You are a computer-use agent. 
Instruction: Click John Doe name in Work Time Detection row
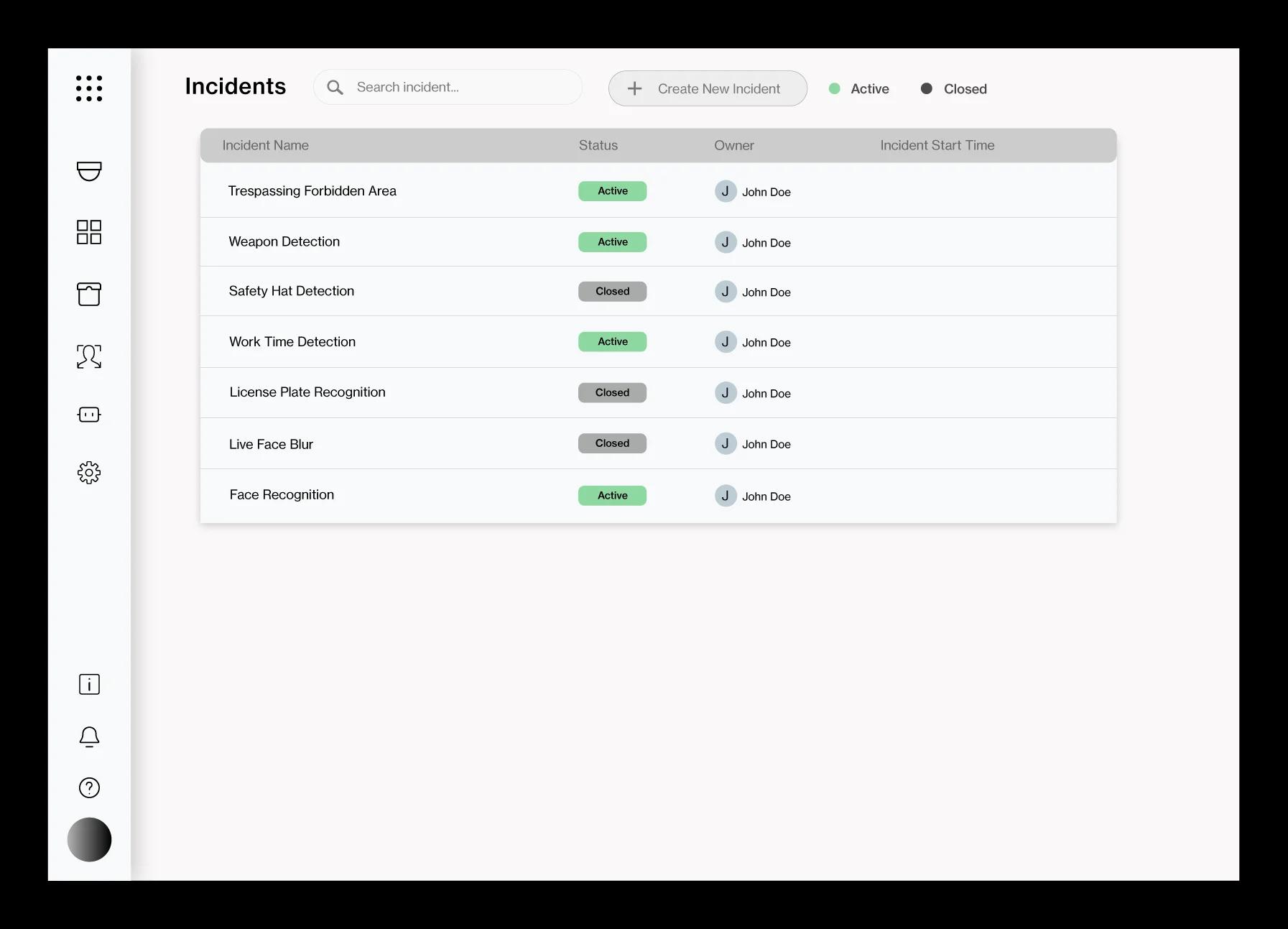coord(766,343)
